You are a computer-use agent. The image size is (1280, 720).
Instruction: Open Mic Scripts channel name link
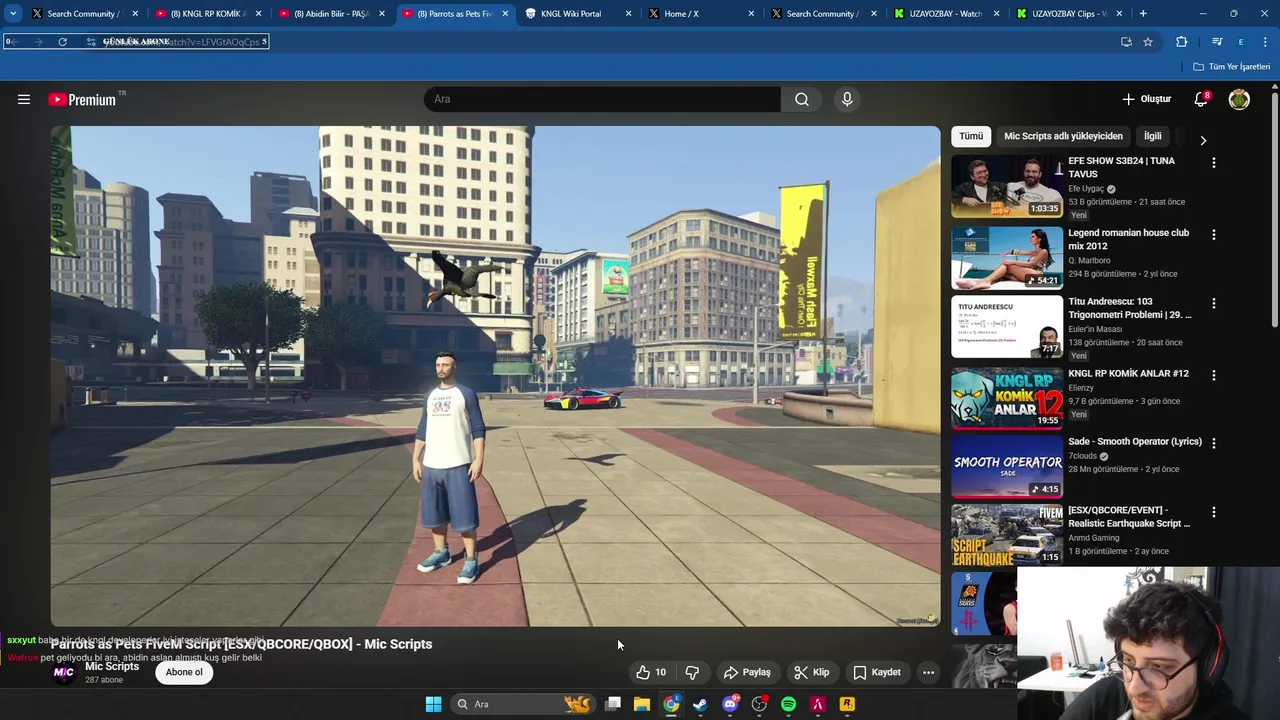click(x=112, y=666)
